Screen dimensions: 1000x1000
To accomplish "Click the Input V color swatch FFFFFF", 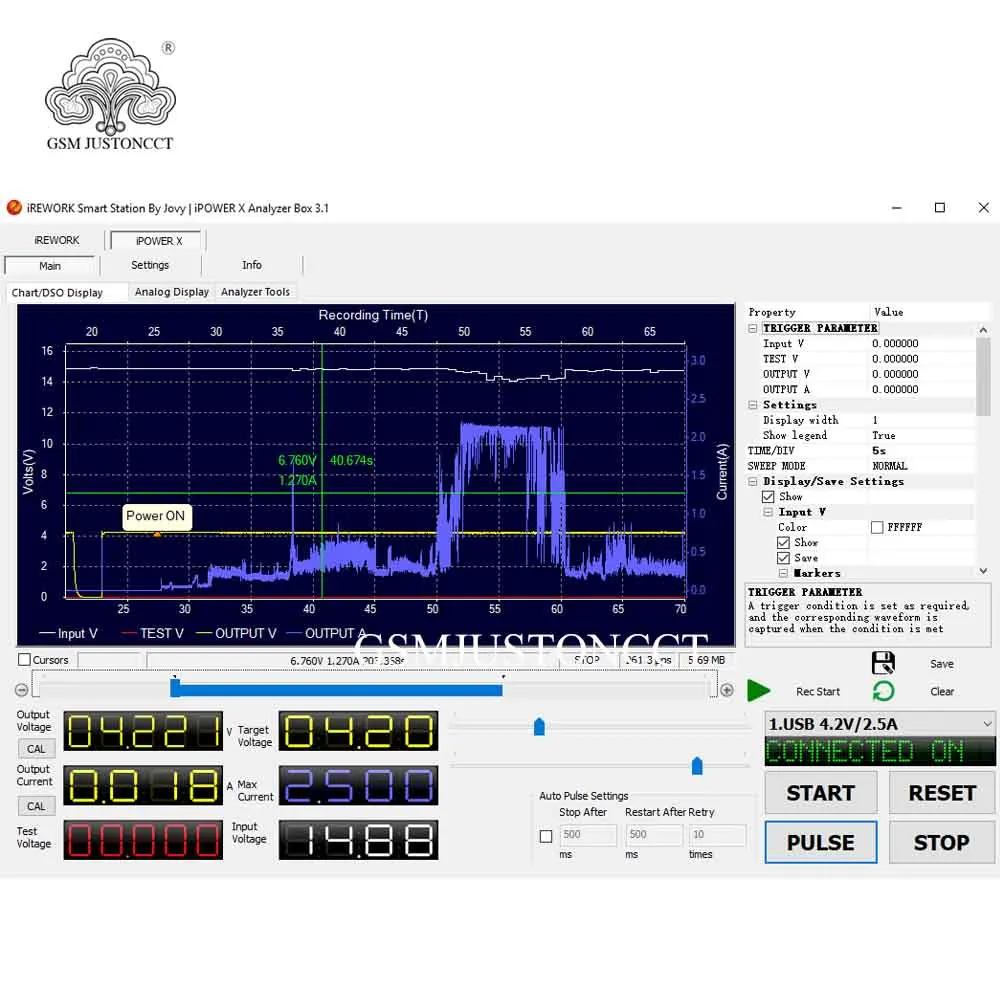I will 877,527.
